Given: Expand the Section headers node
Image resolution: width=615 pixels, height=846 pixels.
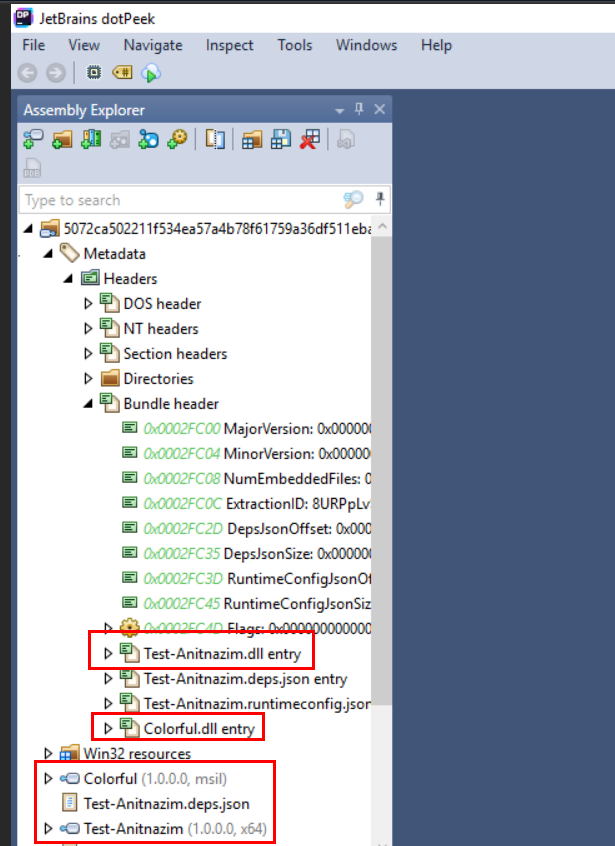Looking at the screenshot, I should coord(88,353).
